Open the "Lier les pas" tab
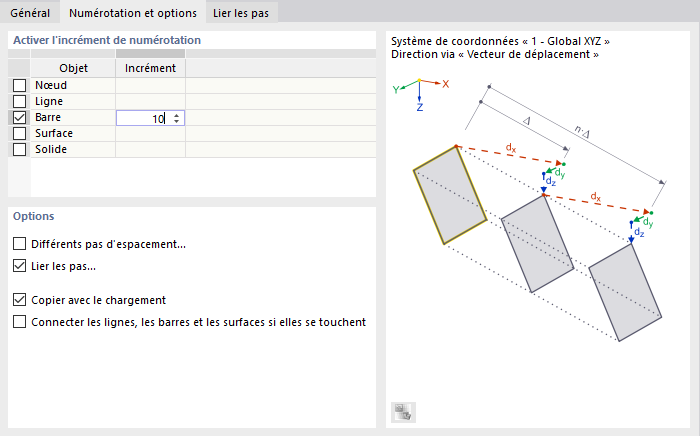Image resolution: width=700 pixels, height=436 pixels. [x=241, y=13]
